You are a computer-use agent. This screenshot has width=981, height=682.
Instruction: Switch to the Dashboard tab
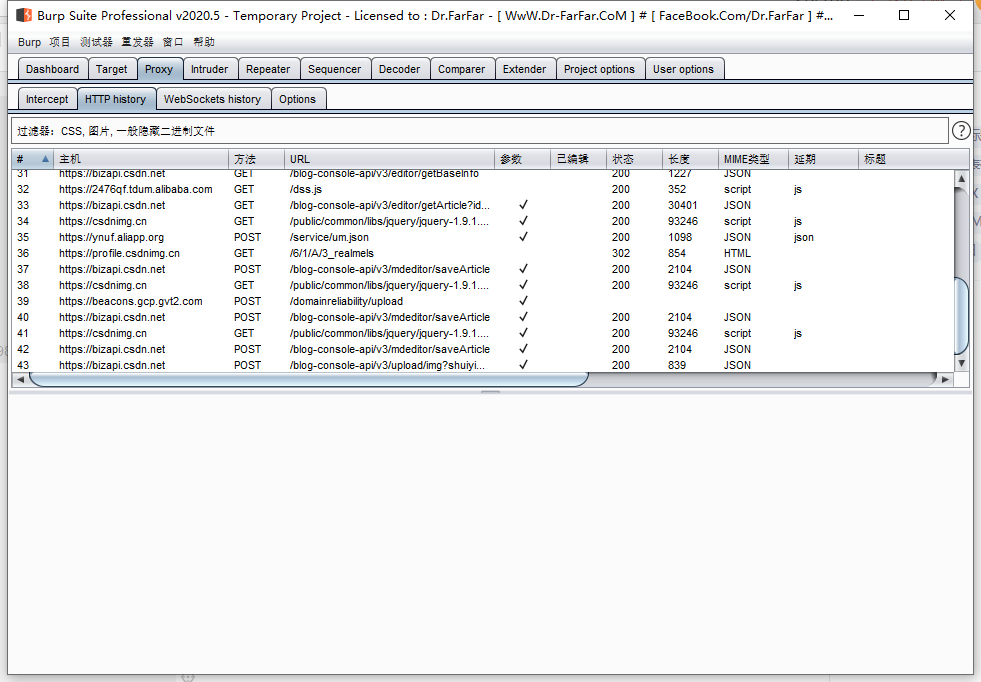click(53, 69)
